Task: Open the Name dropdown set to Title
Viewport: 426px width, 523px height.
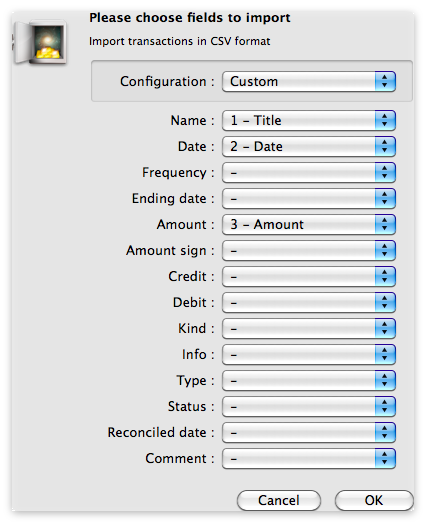Action: pos(309,120)
